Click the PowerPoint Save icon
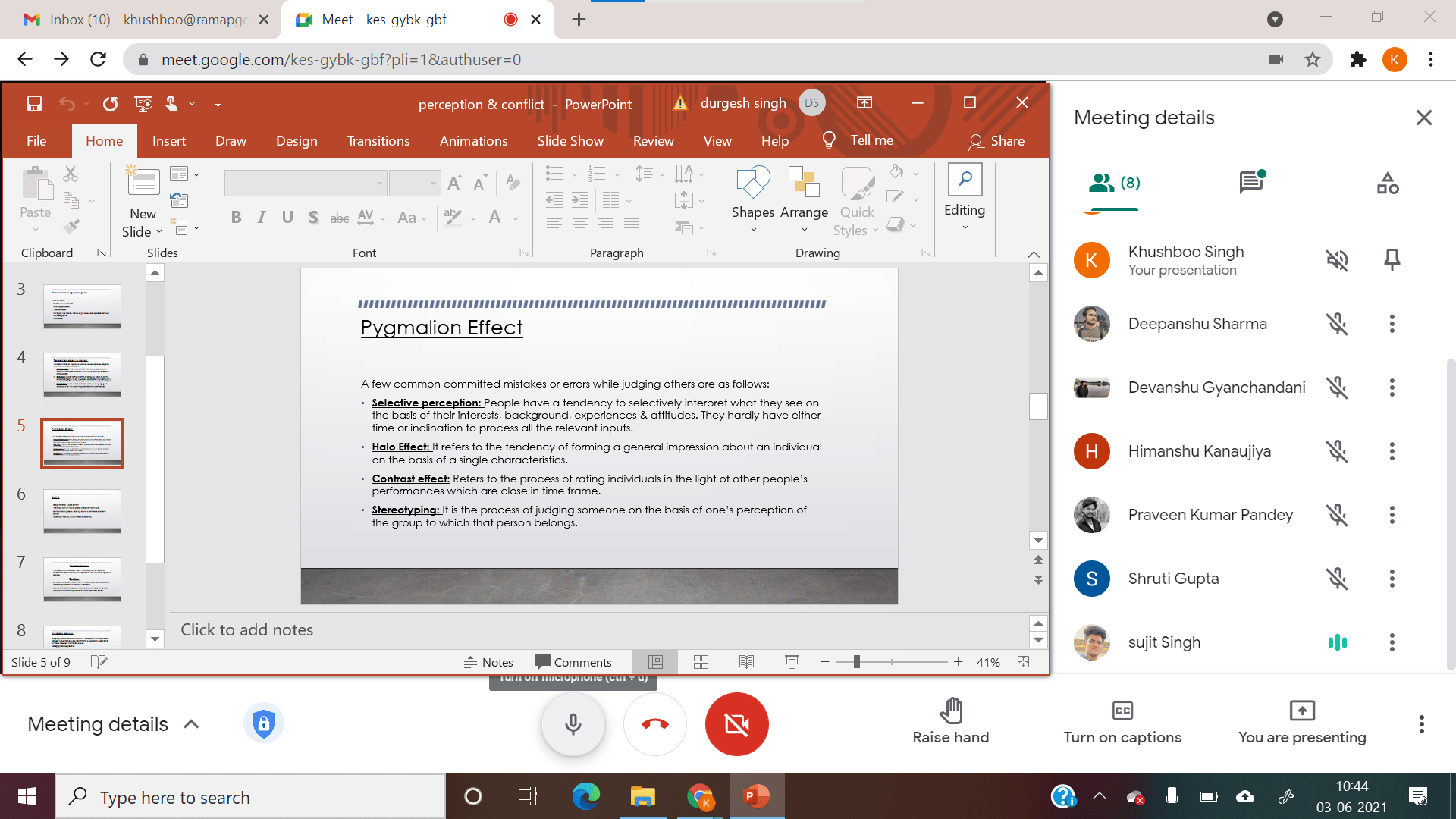The image size is (1456, 819). pos(34,104)
